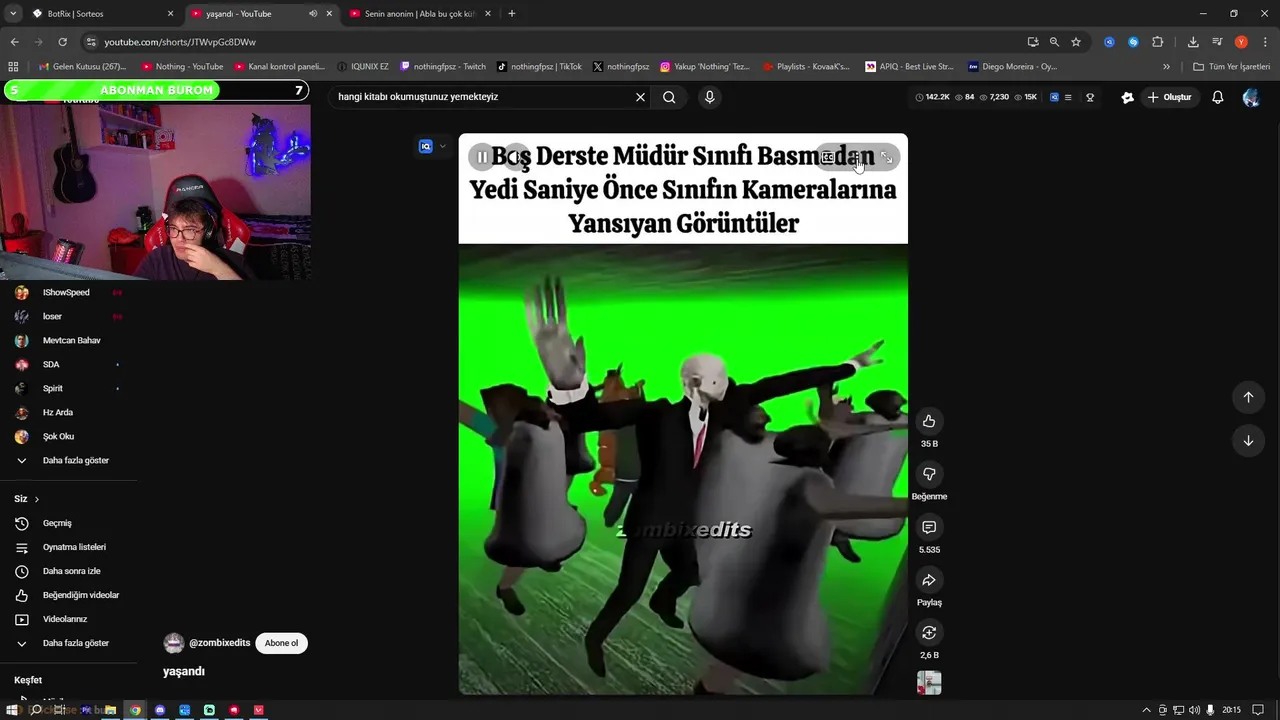Open the short's sound source thumbnail

point(929,683)
